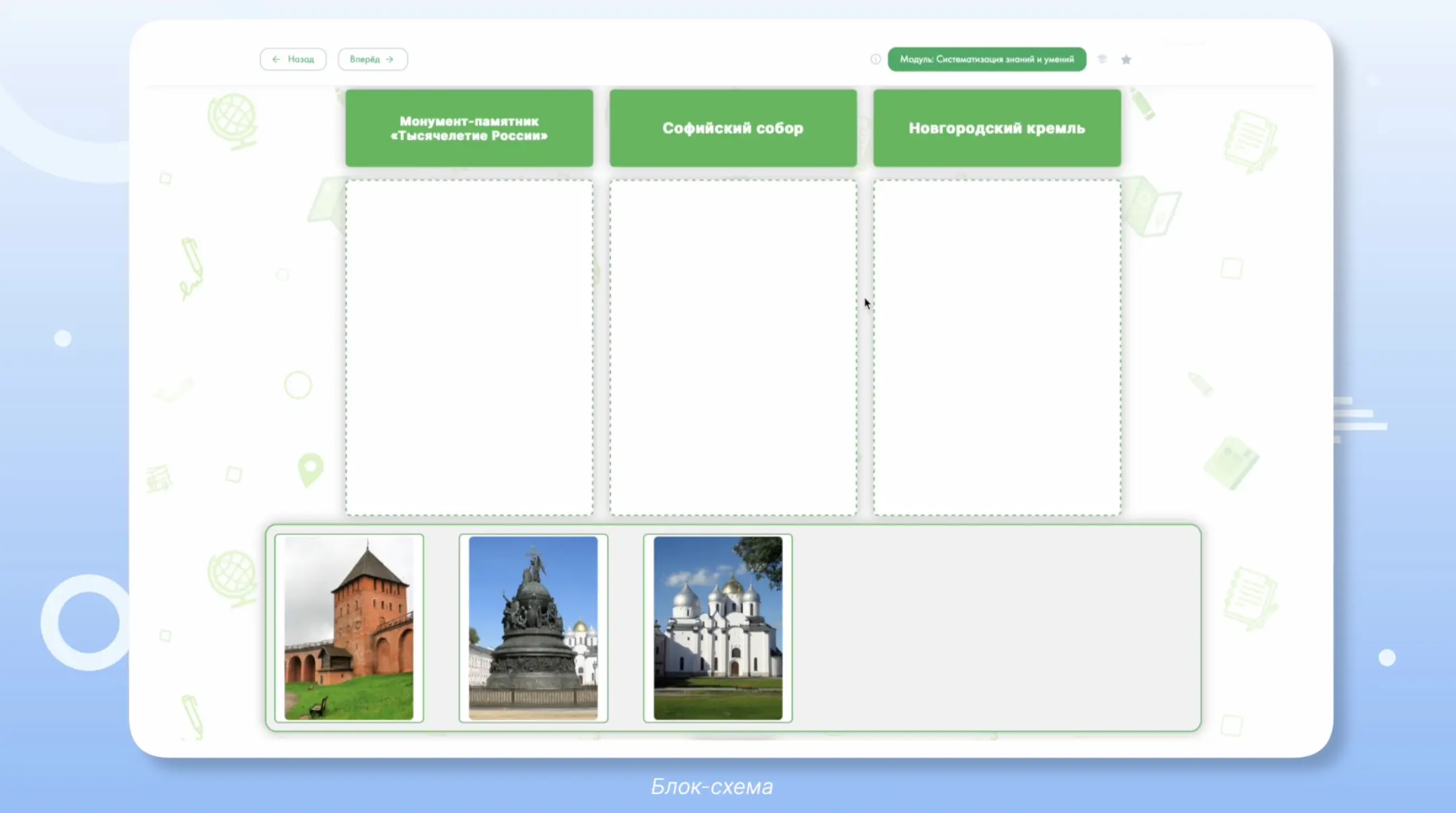Viewport: 1456px width, 813px height.
Task: Click drop zone under Софийский собор
Action: (733, 347)
